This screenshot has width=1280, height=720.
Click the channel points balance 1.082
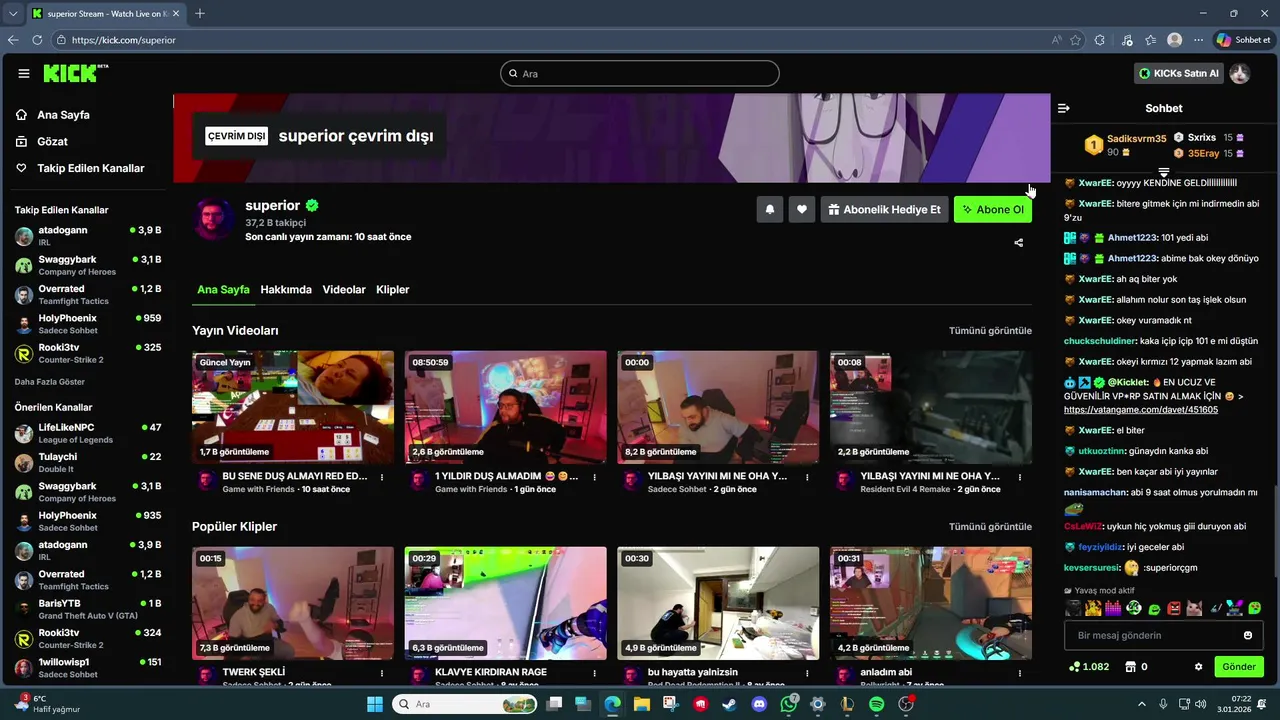tap(1089, 667)
